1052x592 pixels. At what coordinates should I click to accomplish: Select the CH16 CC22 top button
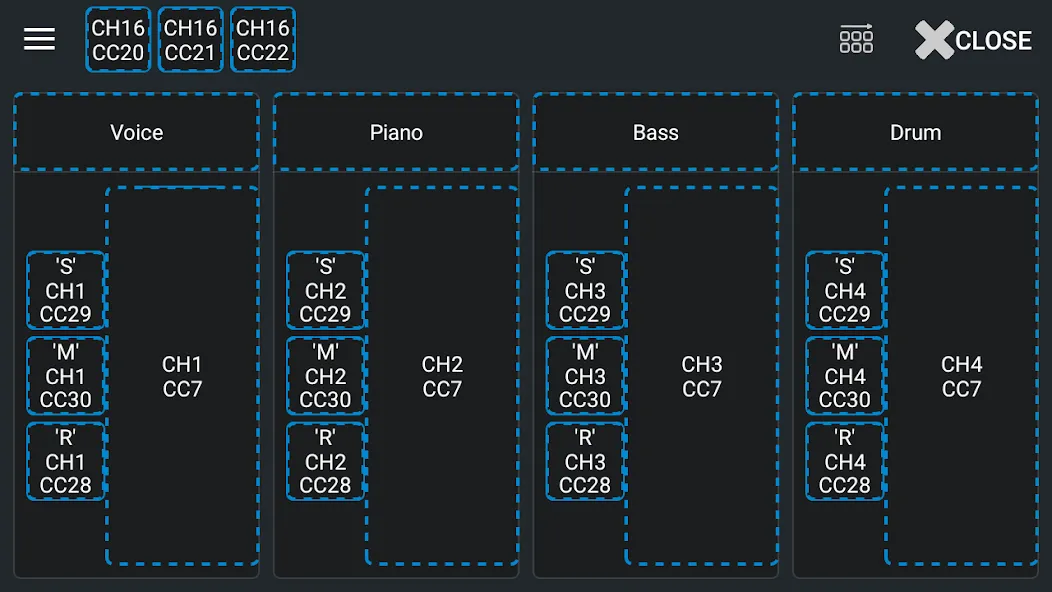[x=263, y=40]
